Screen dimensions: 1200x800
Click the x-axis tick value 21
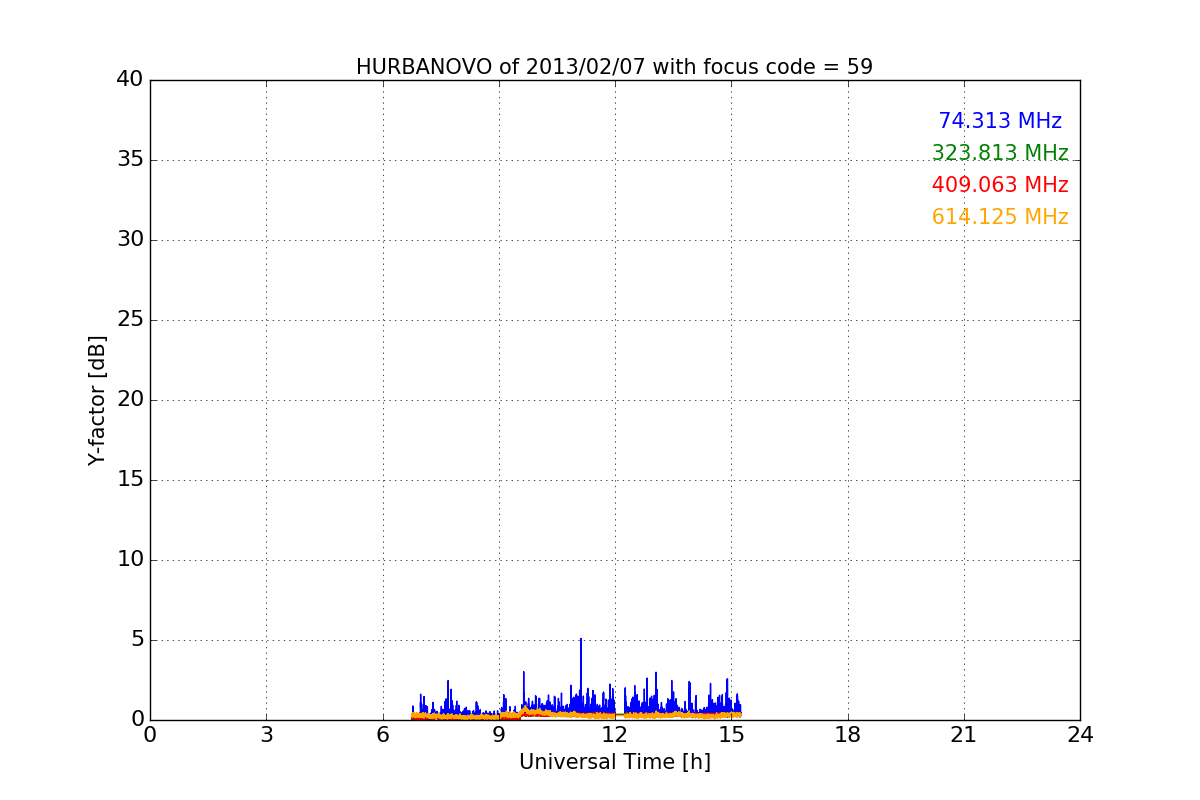point(964,735)
